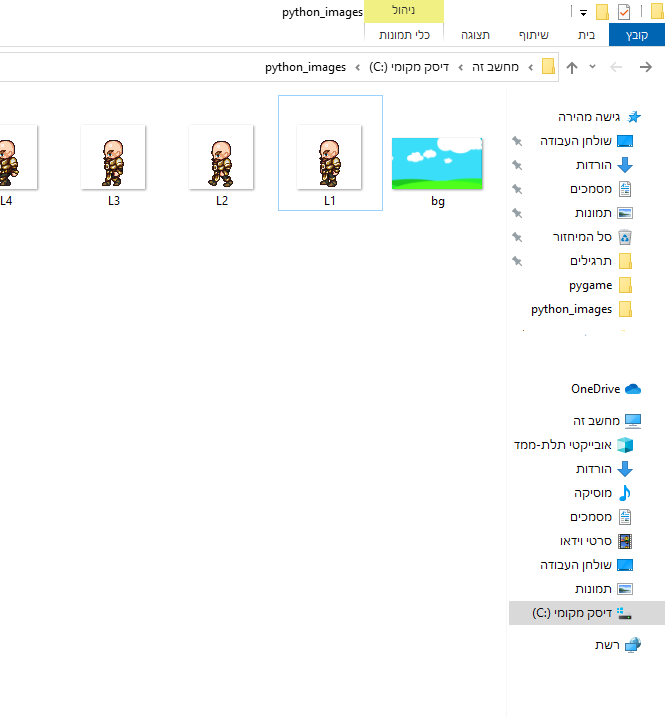Viewport: 665px width, 718px height.
Task: Click the black right-pointing Back navigation arrow
Action: point(646,67)
